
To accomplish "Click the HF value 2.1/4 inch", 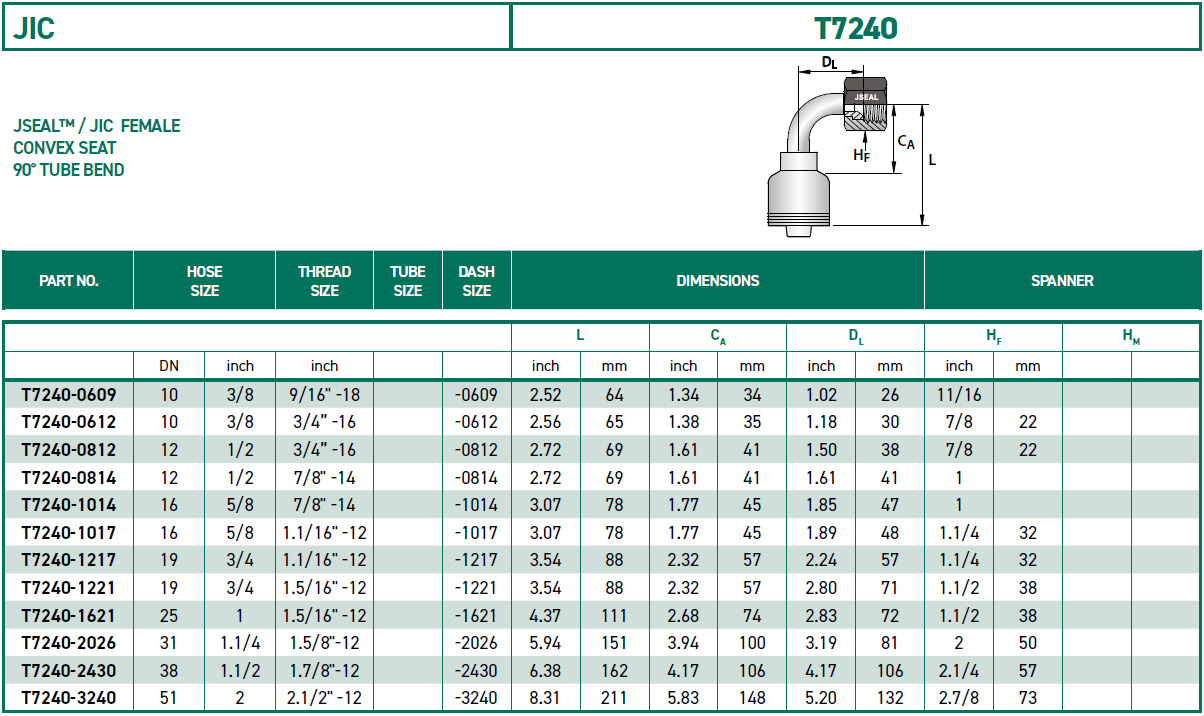I will (x=959, y=671).
